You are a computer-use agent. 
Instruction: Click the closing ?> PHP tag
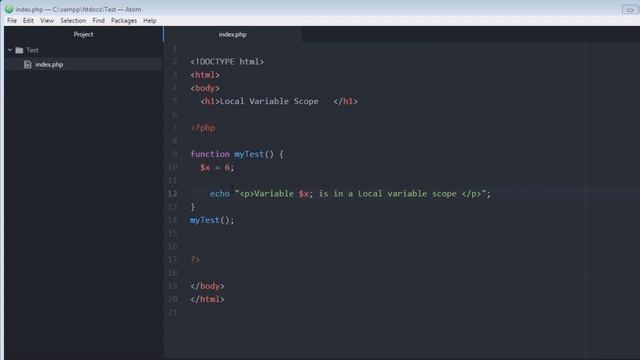tap(195, 260)
